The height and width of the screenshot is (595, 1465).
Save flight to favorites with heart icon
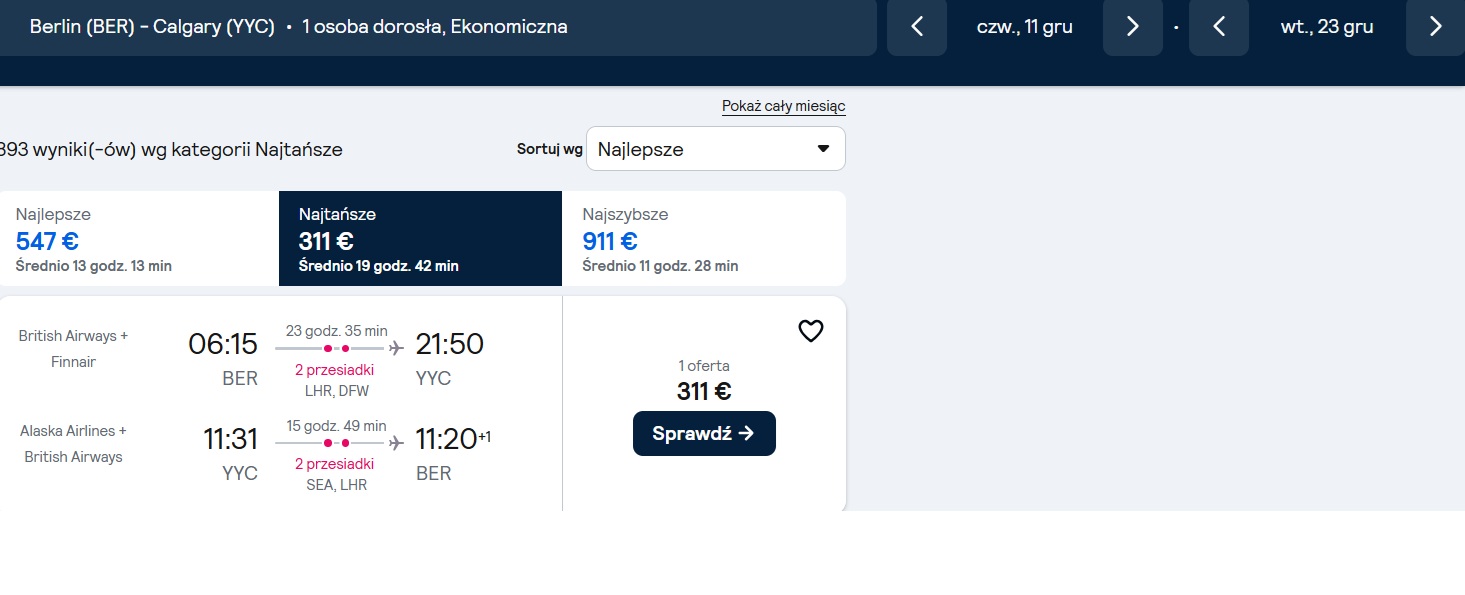(x=811, y=331)
